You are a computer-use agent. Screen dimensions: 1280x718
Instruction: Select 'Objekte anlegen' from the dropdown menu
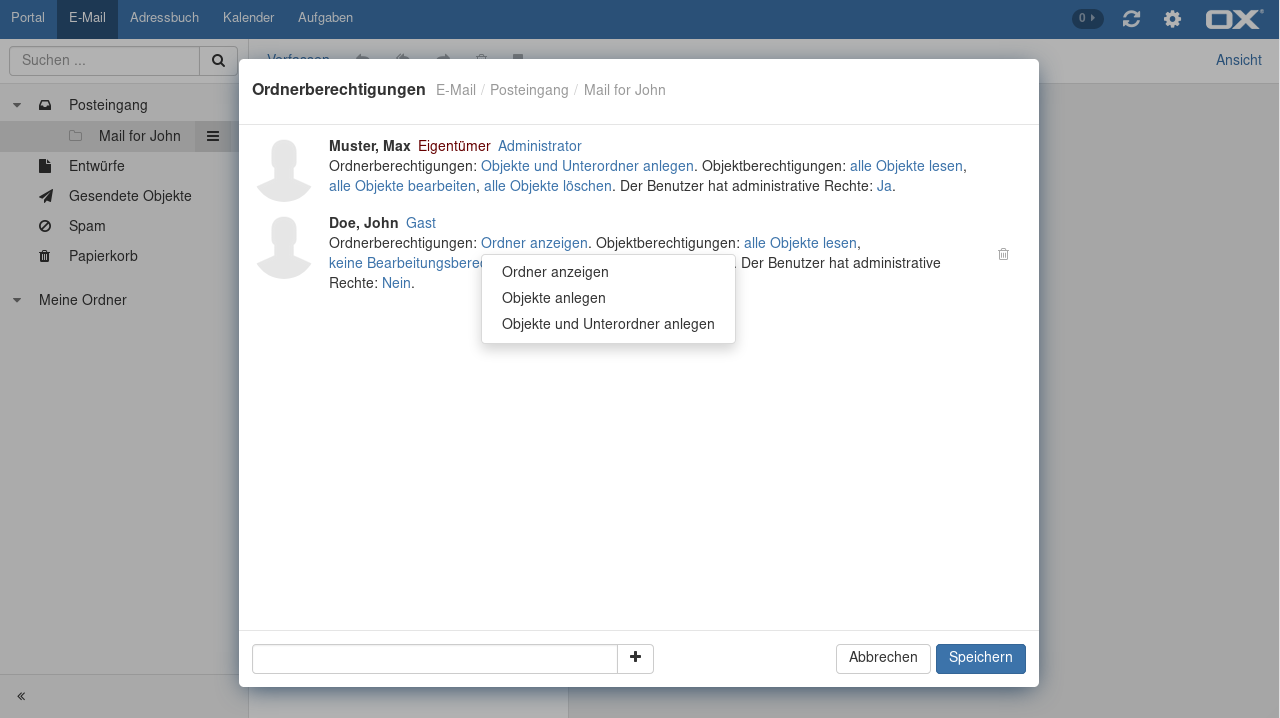click(553, 298)
